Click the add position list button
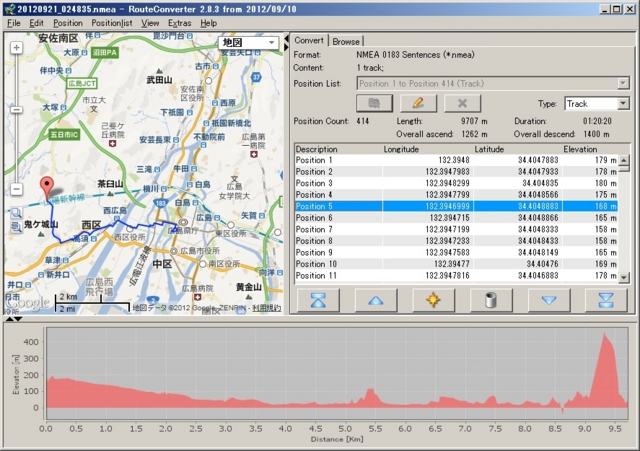 [x=374, y=103]
